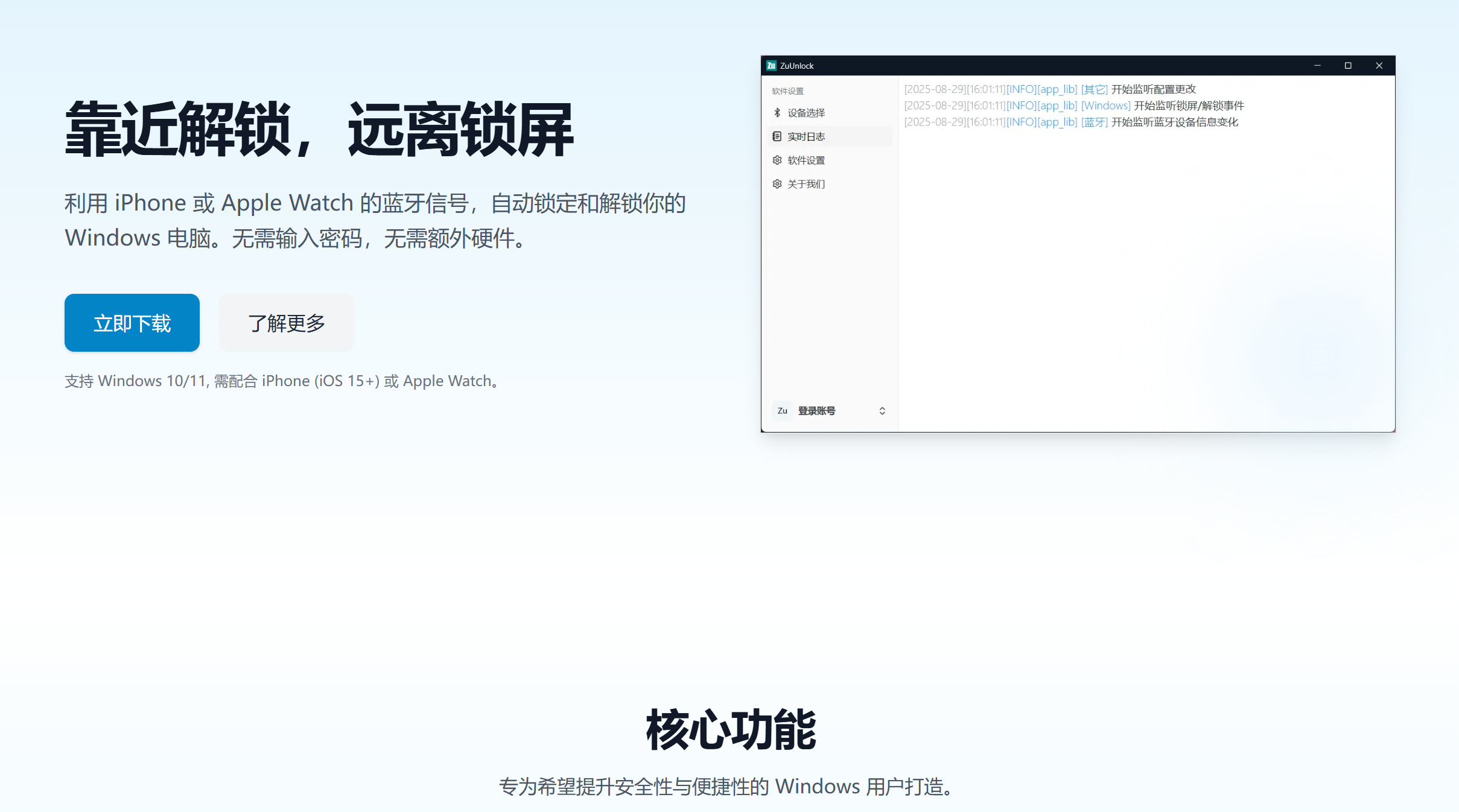Open the 软件设置 sidebar menu item
This screenshot has height=812, width=1459.
806,160
